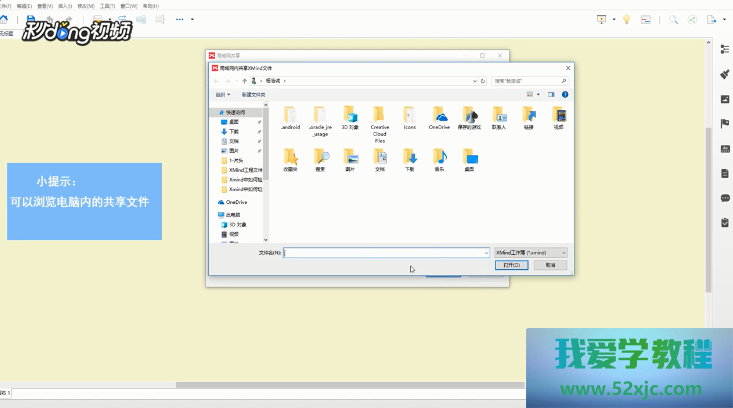
Task: Open the Organize dropdown menu
Action: pyautogui.click(x=221, y=94)
